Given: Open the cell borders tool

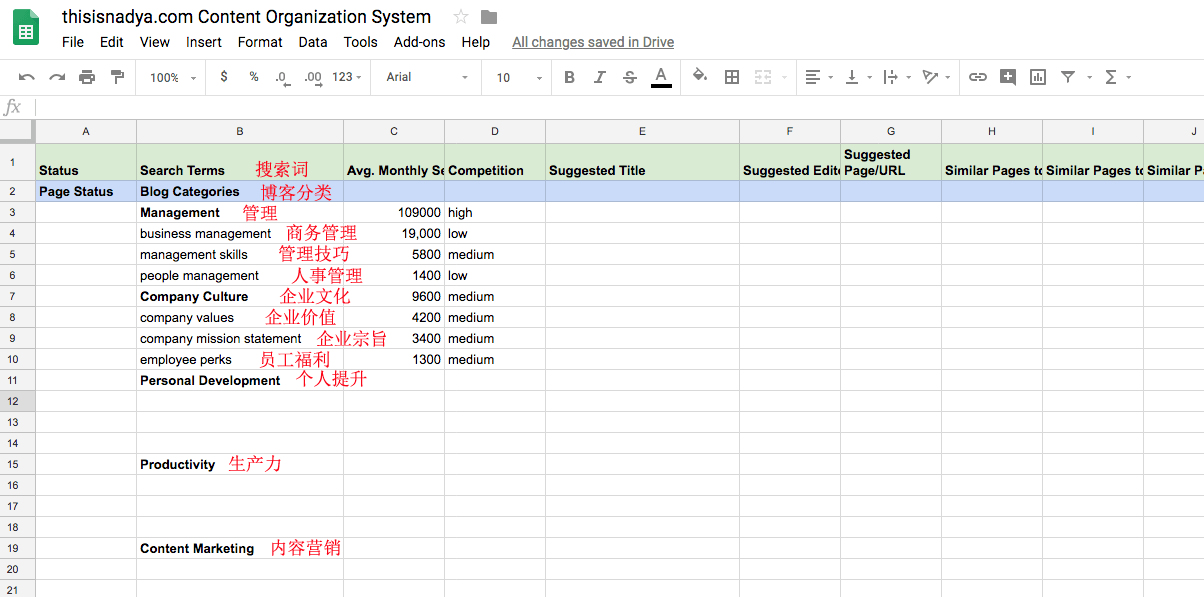Looking at the screenshot, I should (x=732, y=77).
